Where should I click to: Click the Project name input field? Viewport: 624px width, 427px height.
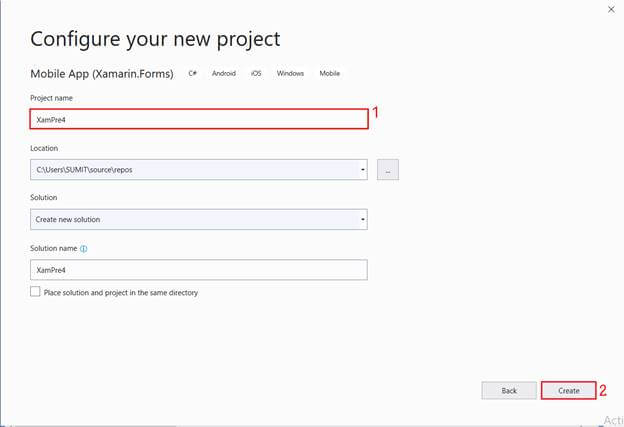pos(199,119)
